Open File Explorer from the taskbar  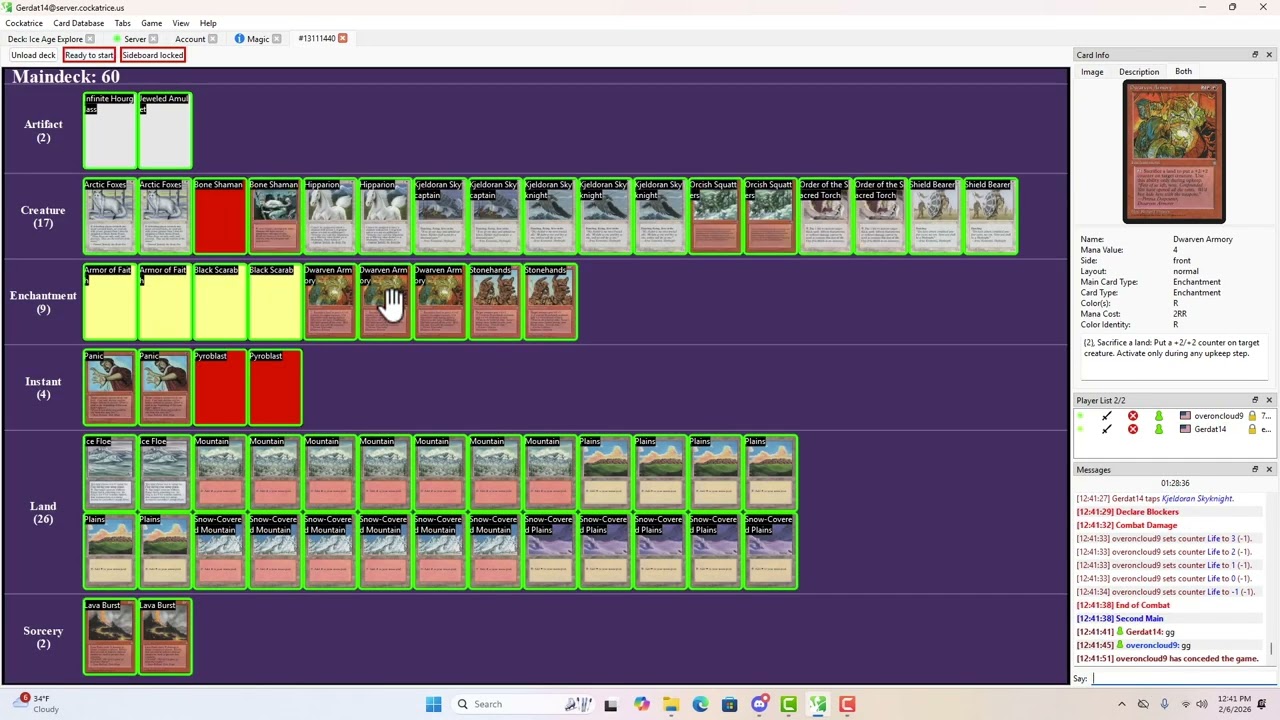click(671, 704)
